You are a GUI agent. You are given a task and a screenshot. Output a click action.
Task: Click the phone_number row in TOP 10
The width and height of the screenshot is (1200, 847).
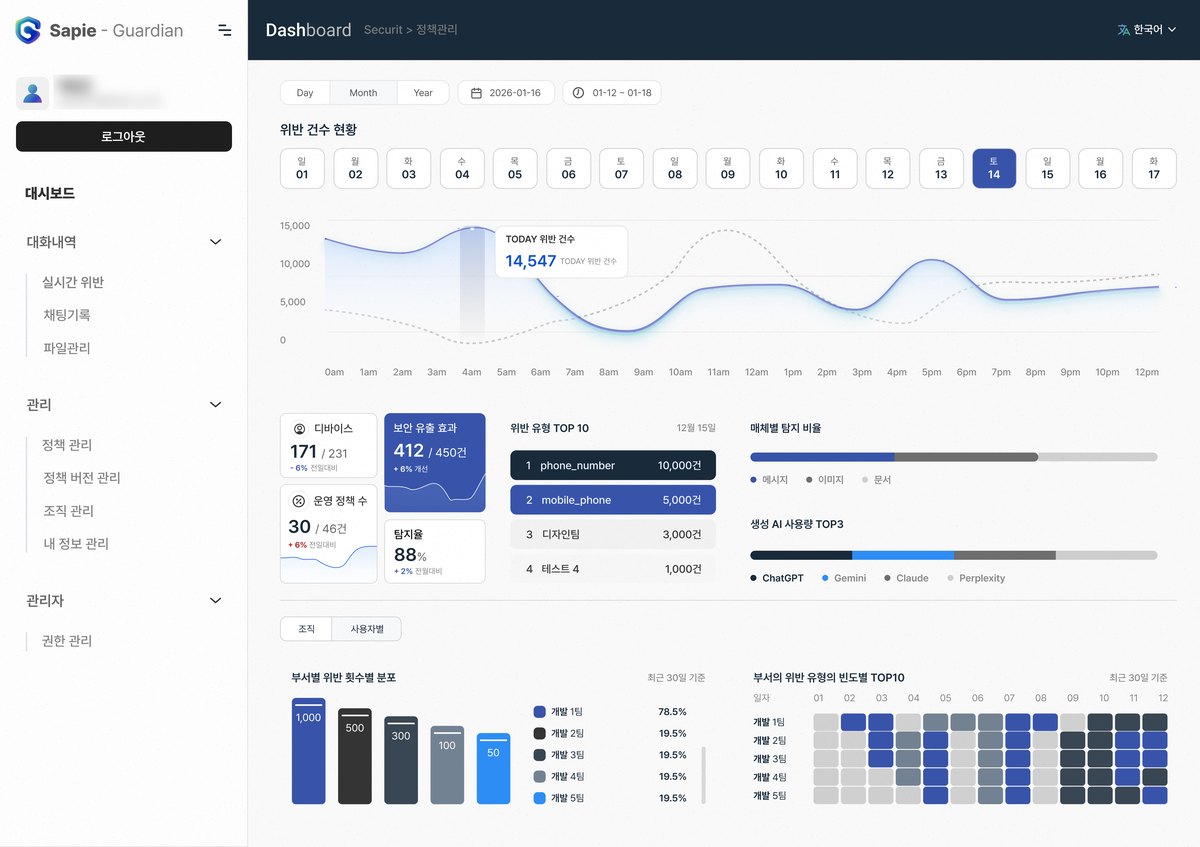613,465
